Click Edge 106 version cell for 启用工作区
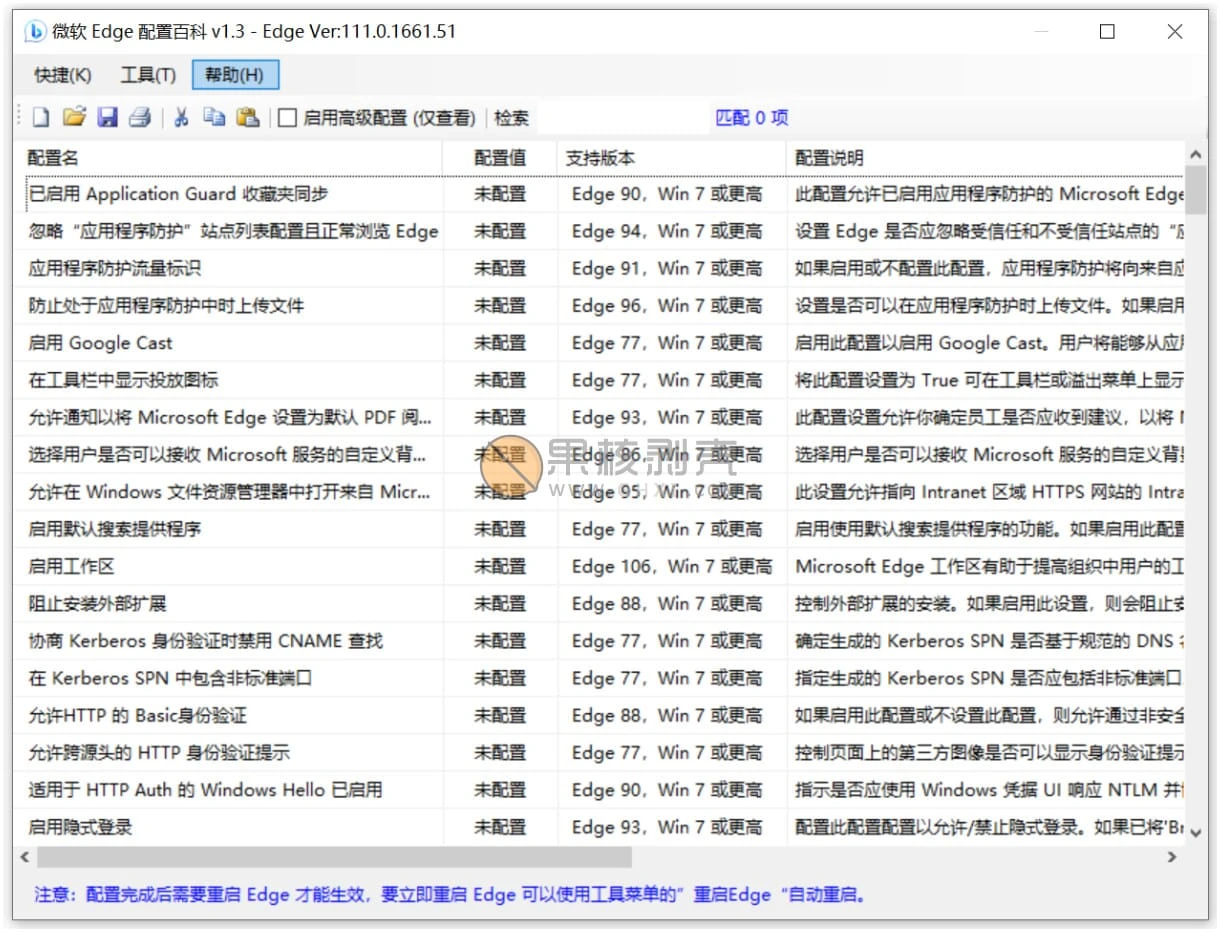Screen dimensions: 1220x932 point(672,566)
